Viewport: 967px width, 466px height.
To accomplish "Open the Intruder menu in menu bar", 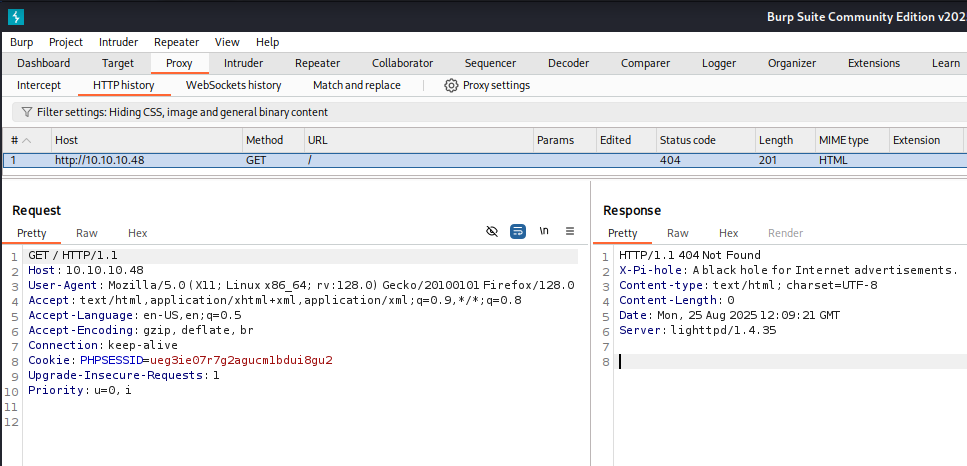I will [x=119, y=42].
